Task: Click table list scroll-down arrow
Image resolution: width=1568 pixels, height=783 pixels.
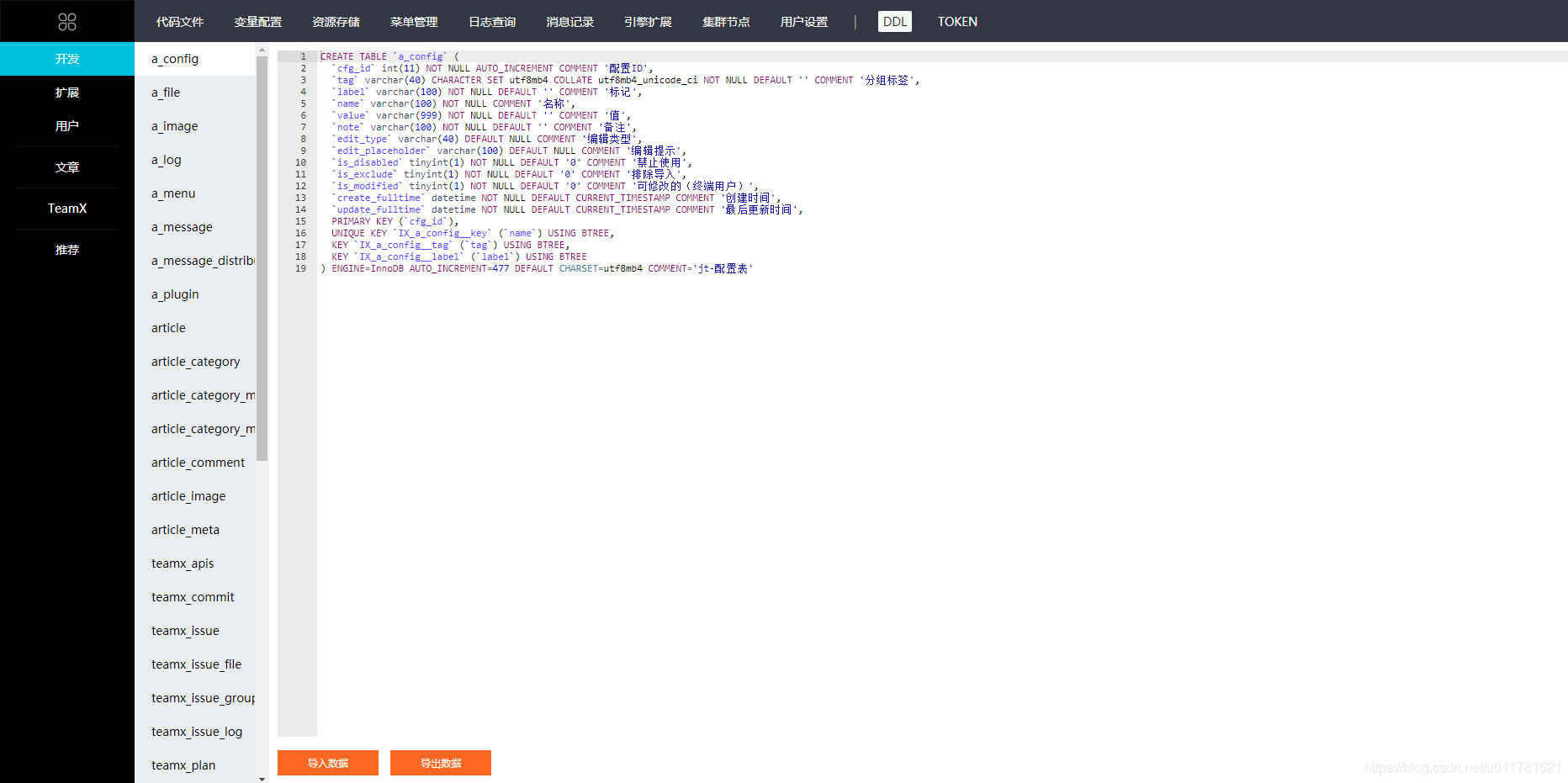Action: 262,778
